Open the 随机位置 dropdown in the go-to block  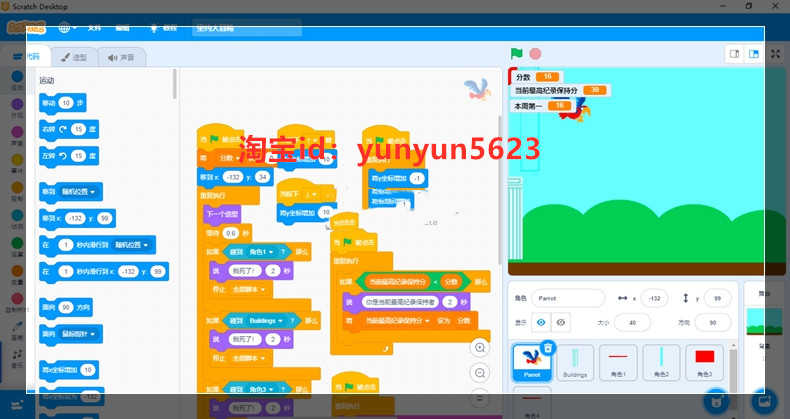pos(78,192)
